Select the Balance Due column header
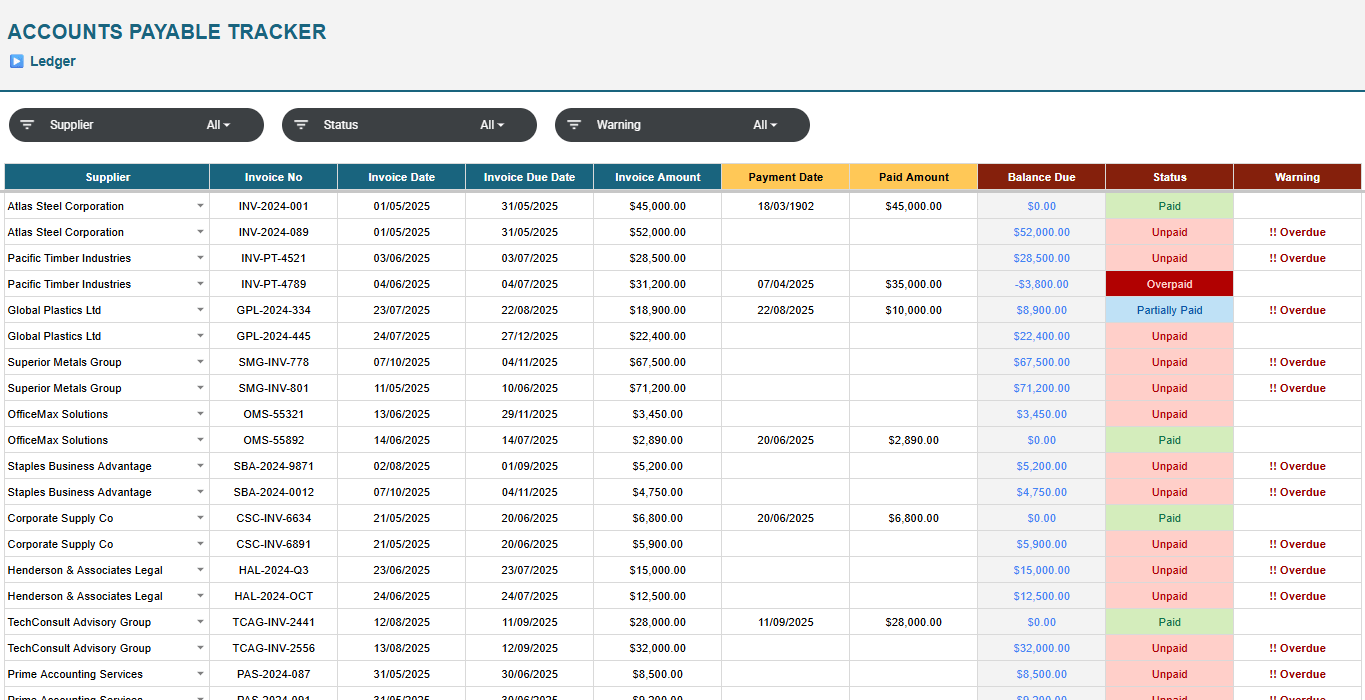 tap(1041, 177)
